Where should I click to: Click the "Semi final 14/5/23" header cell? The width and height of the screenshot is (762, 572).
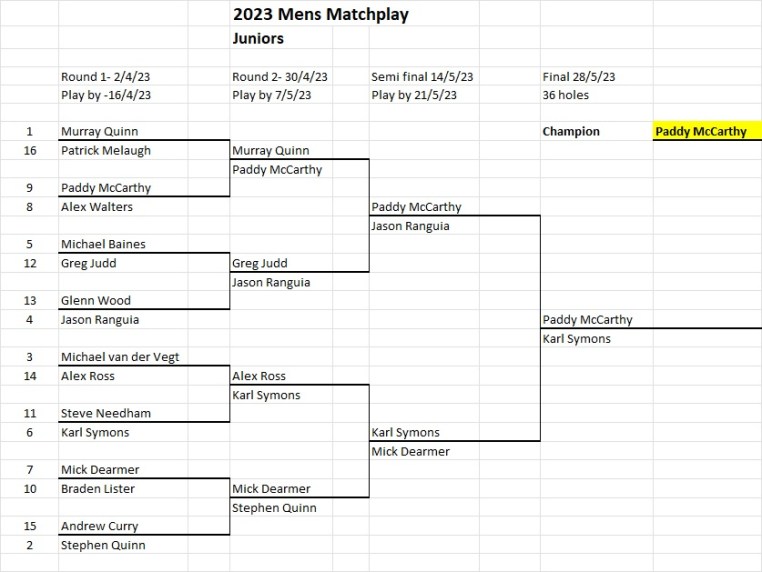(422, 77)
